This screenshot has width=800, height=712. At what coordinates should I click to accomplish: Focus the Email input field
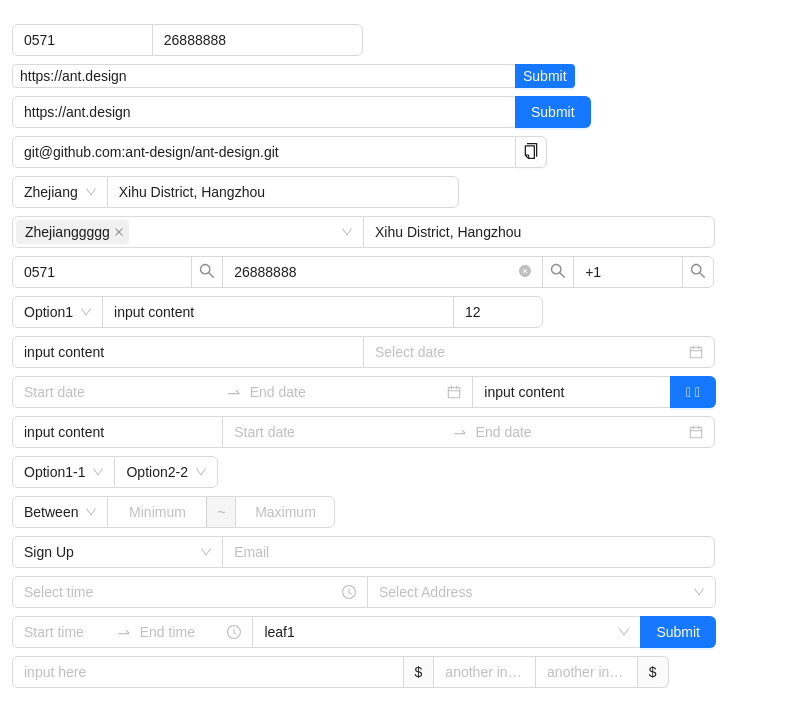click(x=468, y=552)
